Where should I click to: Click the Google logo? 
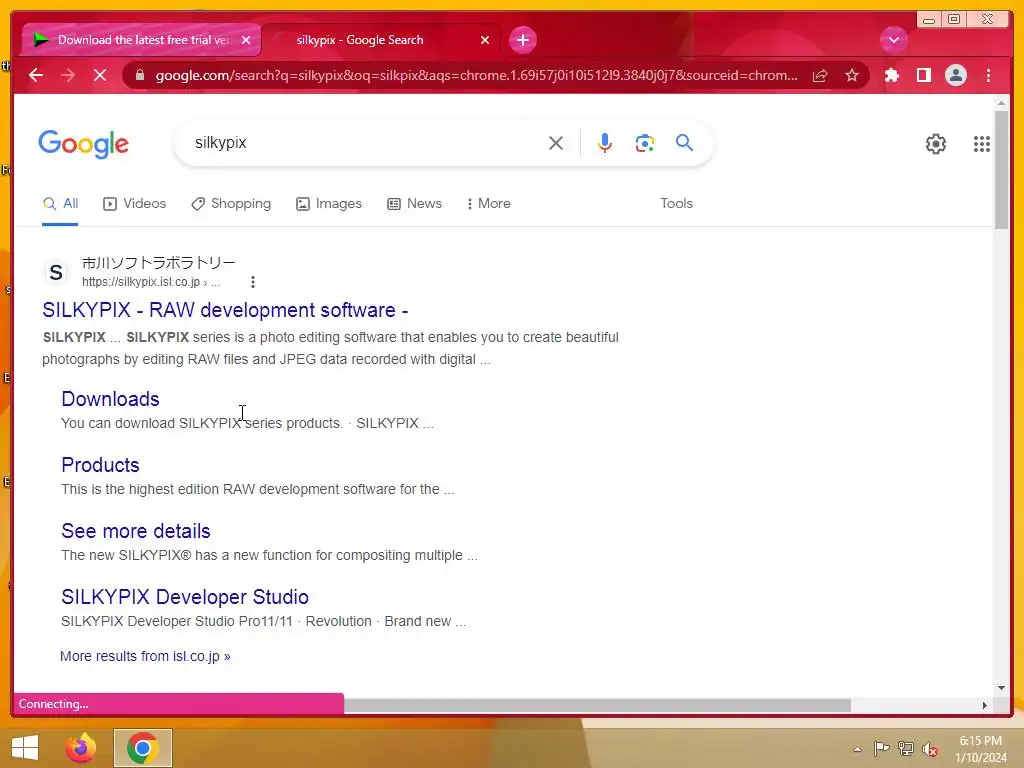[84, 144]
